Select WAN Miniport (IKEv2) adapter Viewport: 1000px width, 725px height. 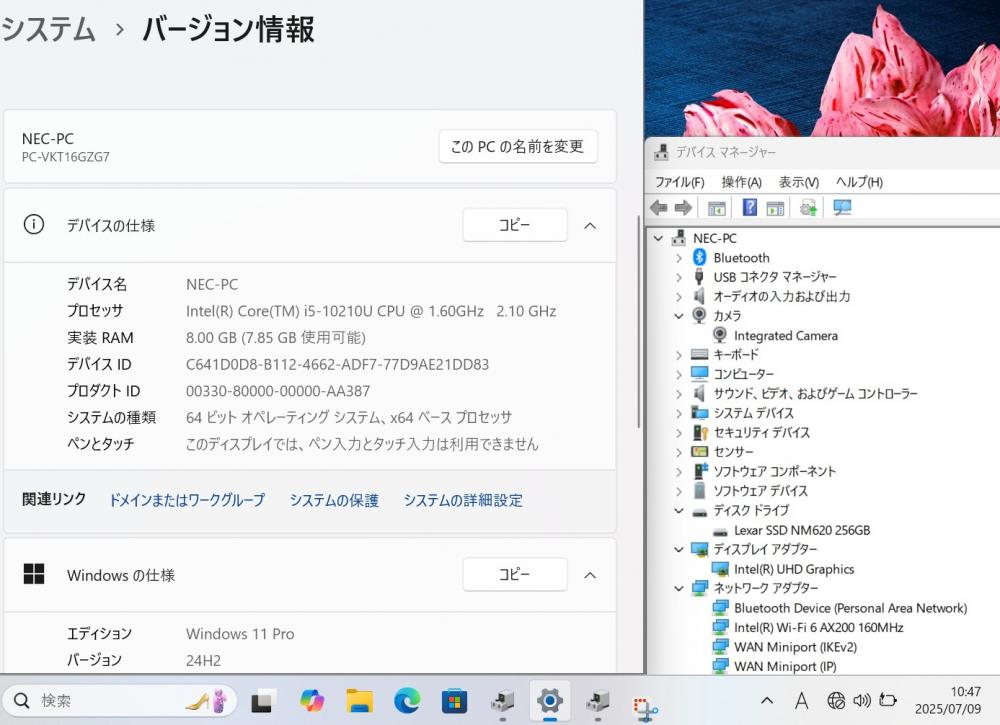coord(795,647)
